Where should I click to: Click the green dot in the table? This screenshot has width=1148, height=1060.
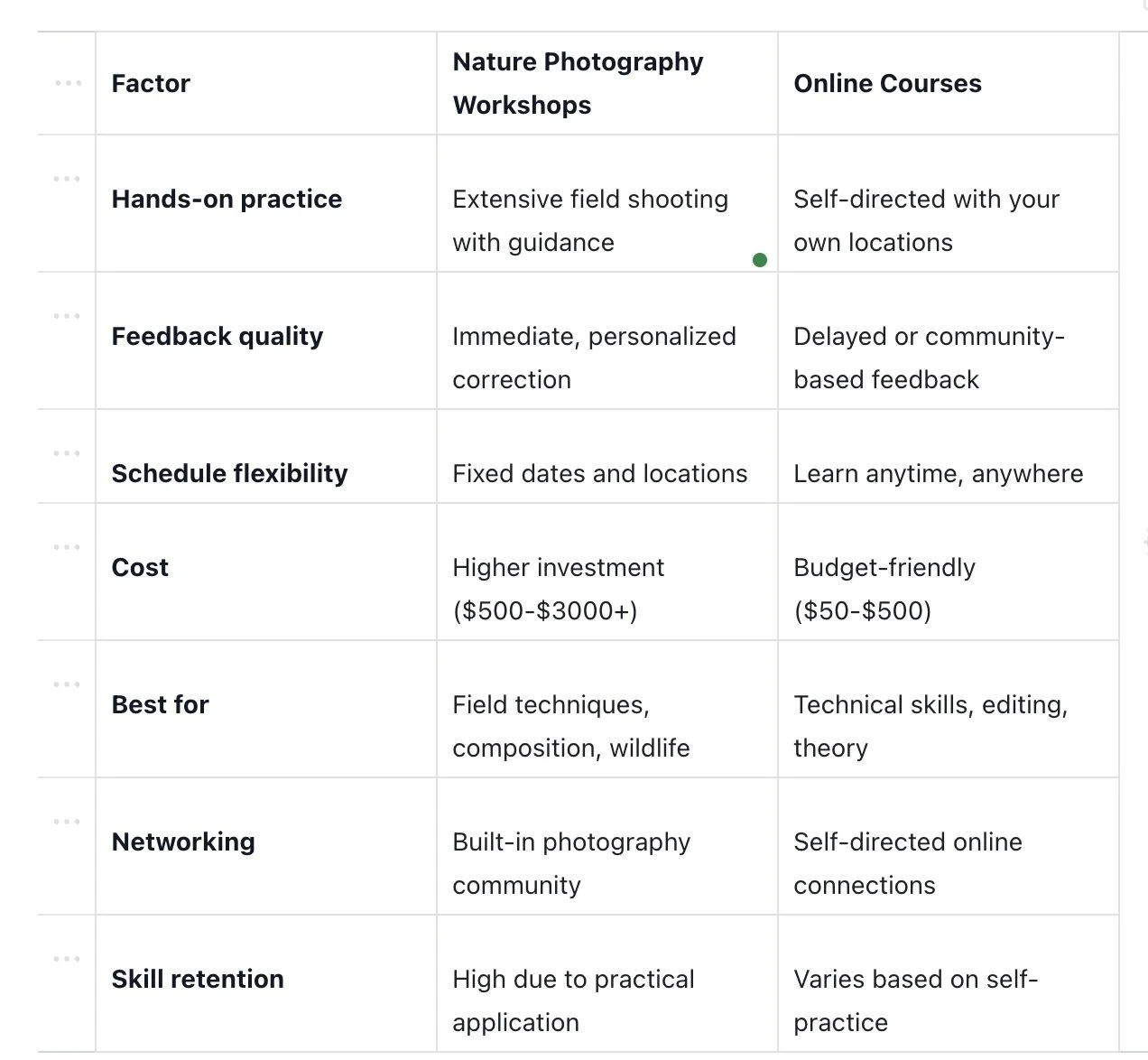coord(760,260)
